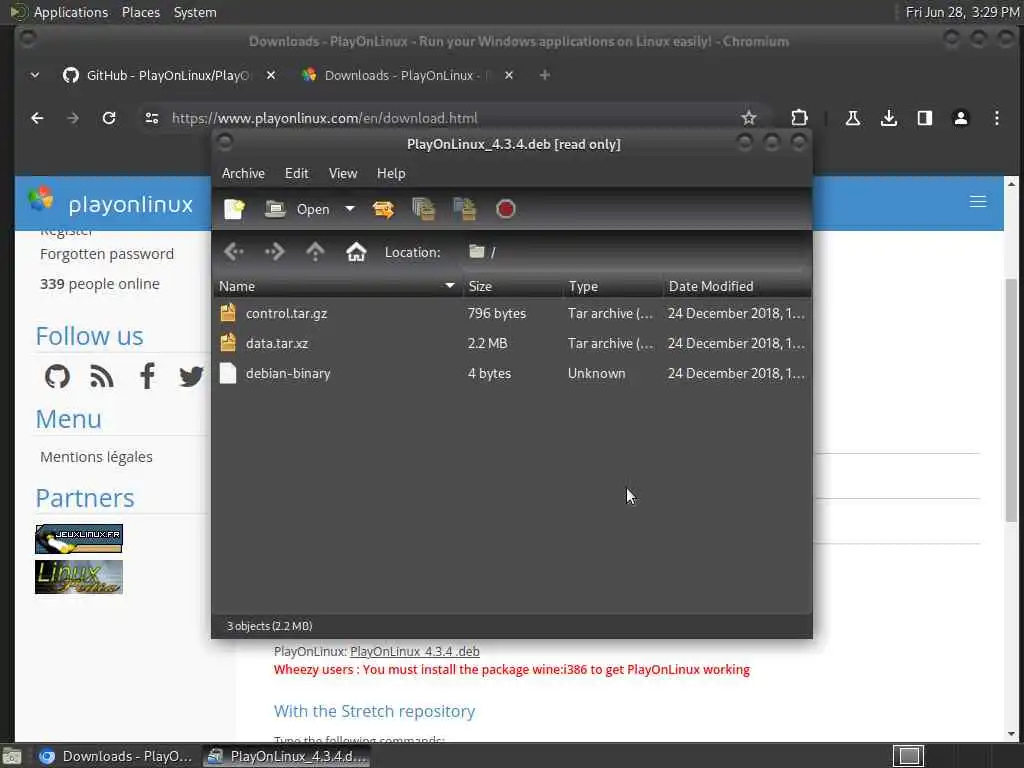Click the site information icon in address bar

tap(152, 118)
